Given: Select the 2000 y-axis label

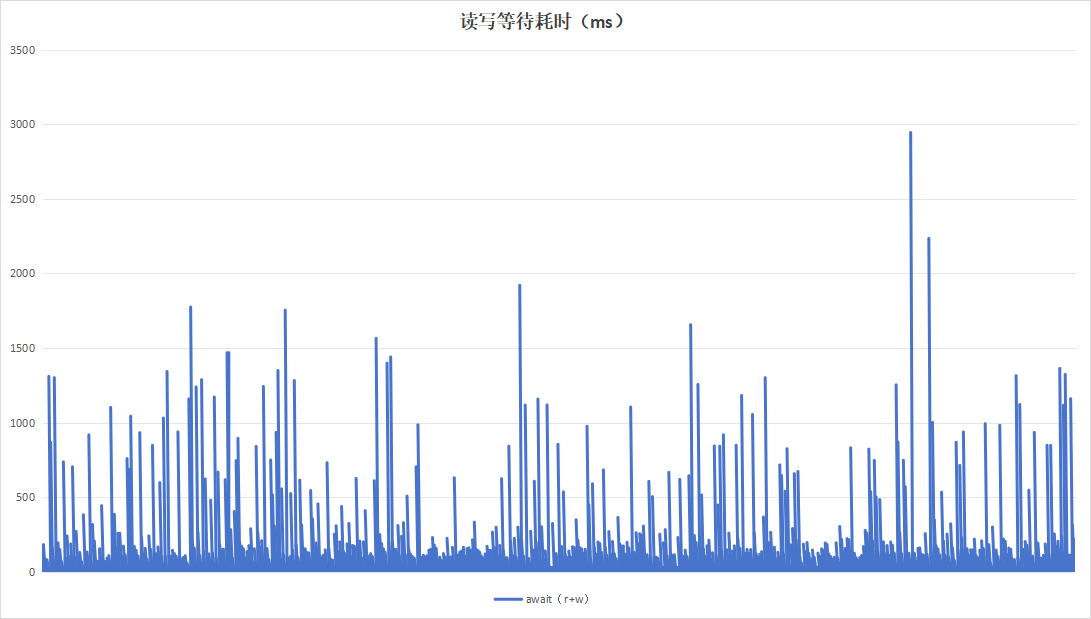Looking at the screenshot, I should click(x=22, y=273).
